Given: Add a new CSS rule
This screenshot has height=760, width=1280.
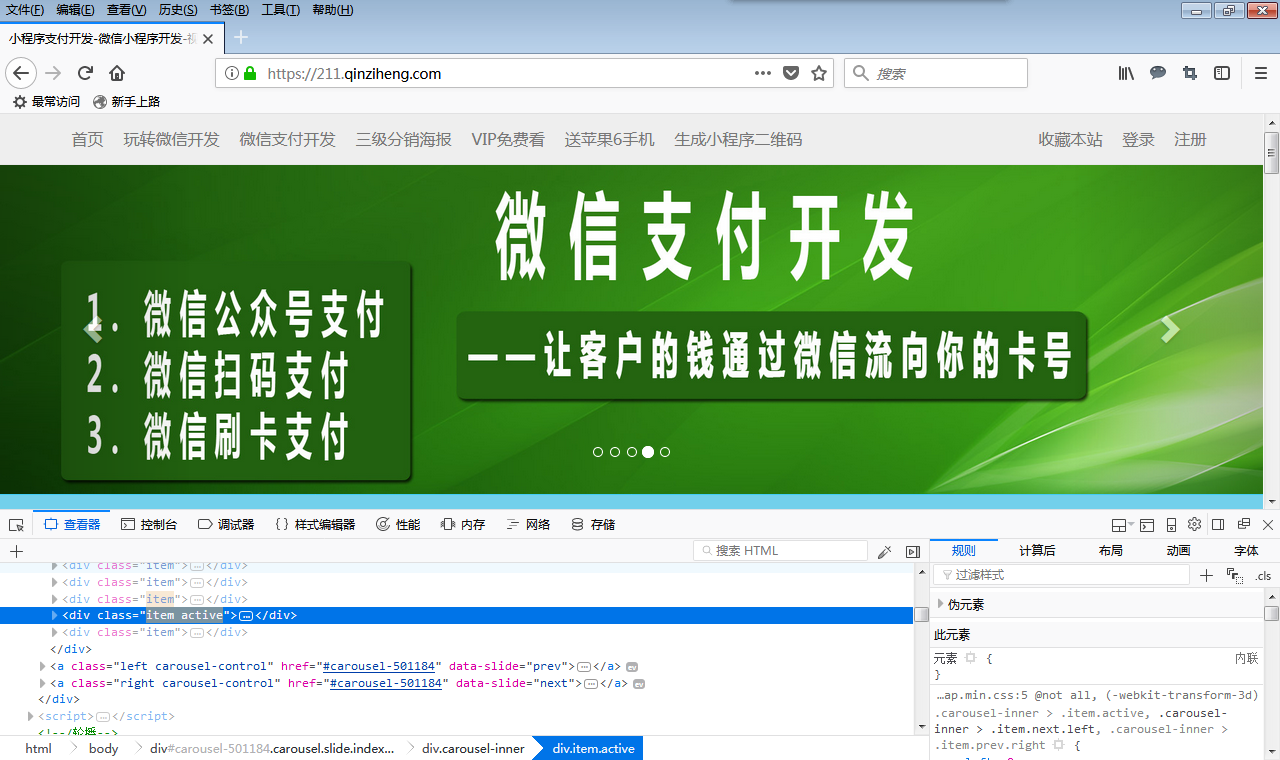Looking at the screenshot, I should tap(1206, 575).
